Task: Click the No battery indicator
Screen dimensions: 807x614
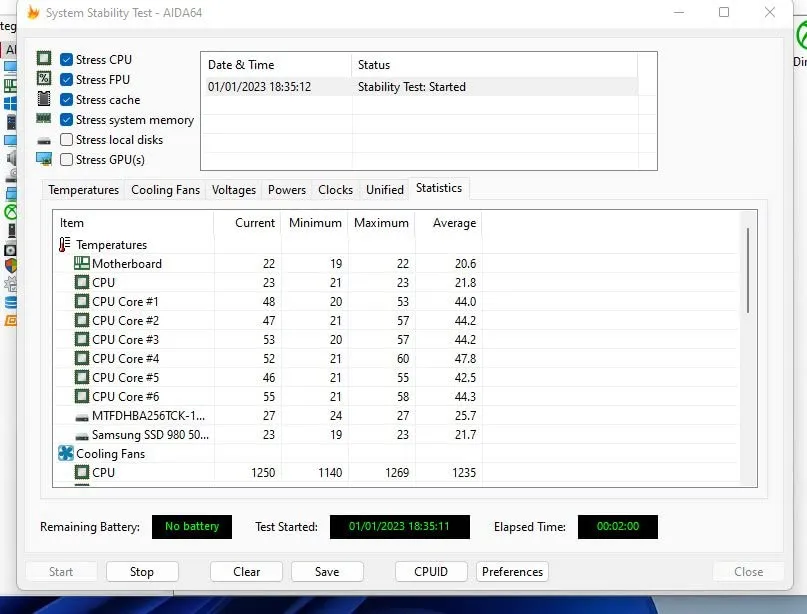Action: pos(192,527)
